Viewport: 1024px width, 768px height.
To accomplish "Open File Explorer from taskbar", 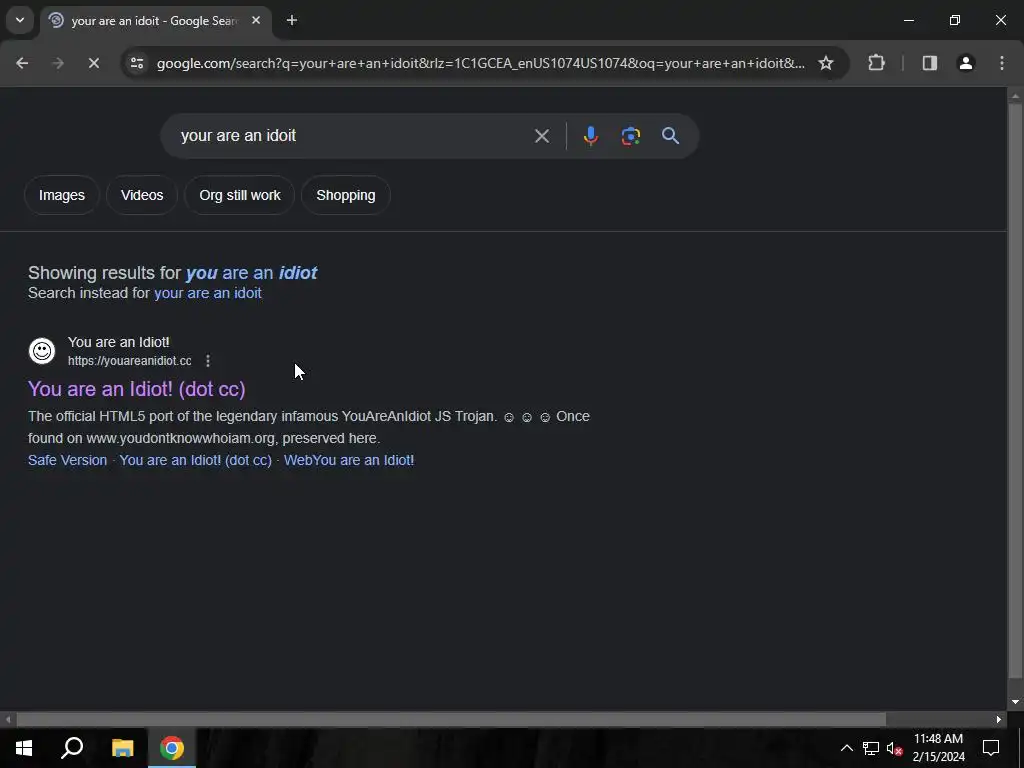I will (x=122, y=748).
